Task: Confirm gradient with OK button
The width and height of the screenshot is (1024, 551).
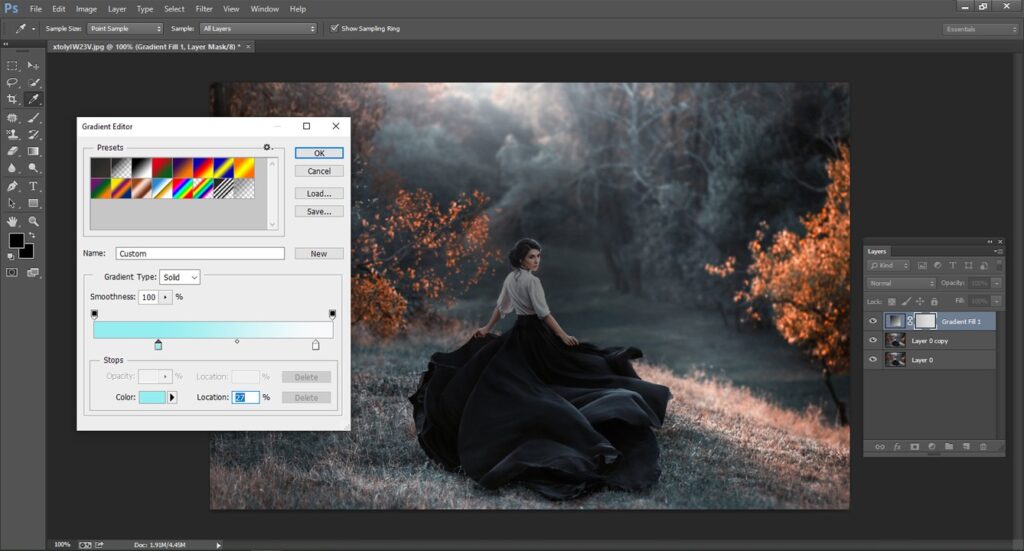Action: click(x=319, y=153)
